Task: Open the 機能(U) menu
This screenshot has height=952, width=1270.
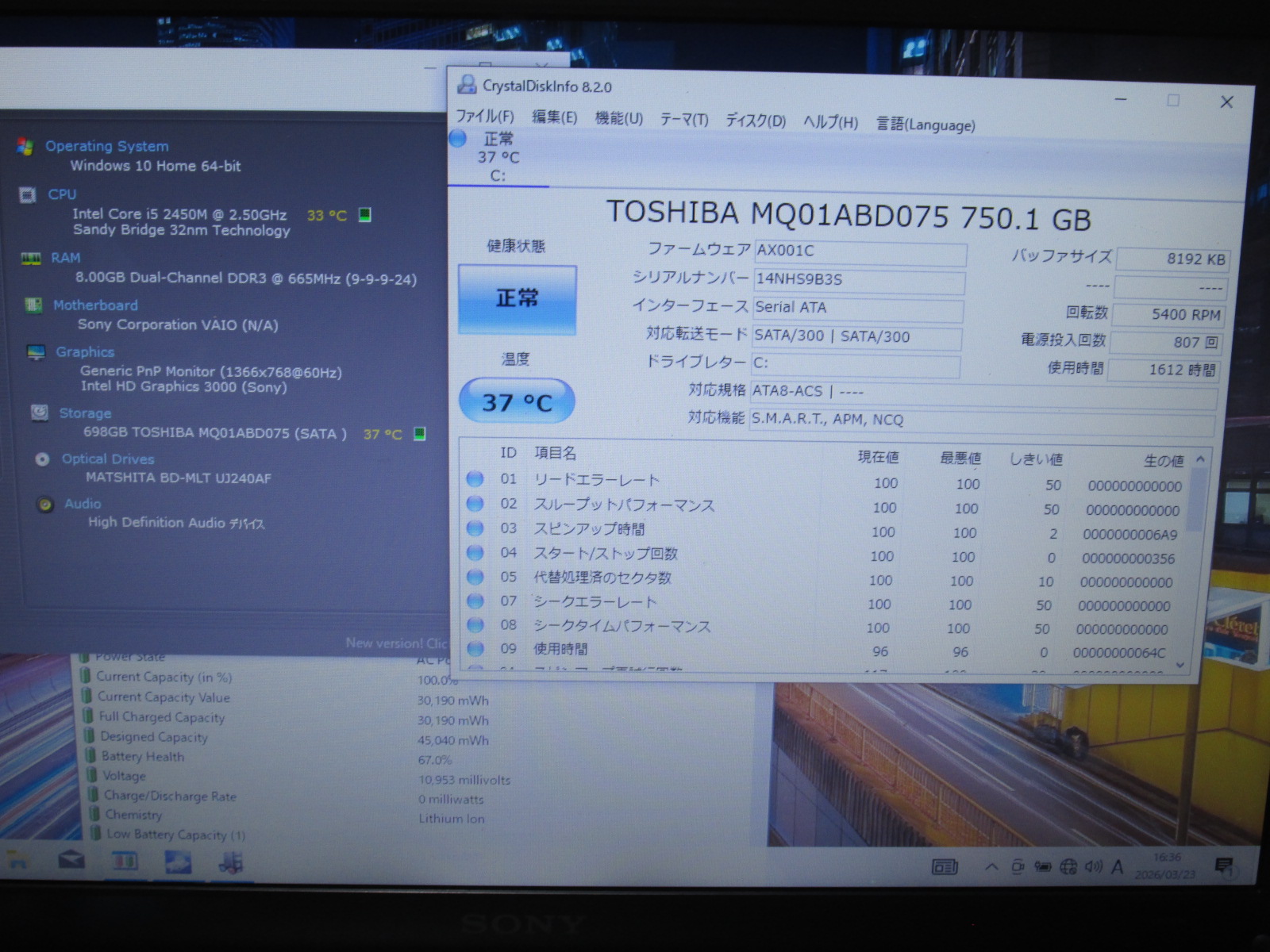Action: pyautogui.click(x=618, y=119)
